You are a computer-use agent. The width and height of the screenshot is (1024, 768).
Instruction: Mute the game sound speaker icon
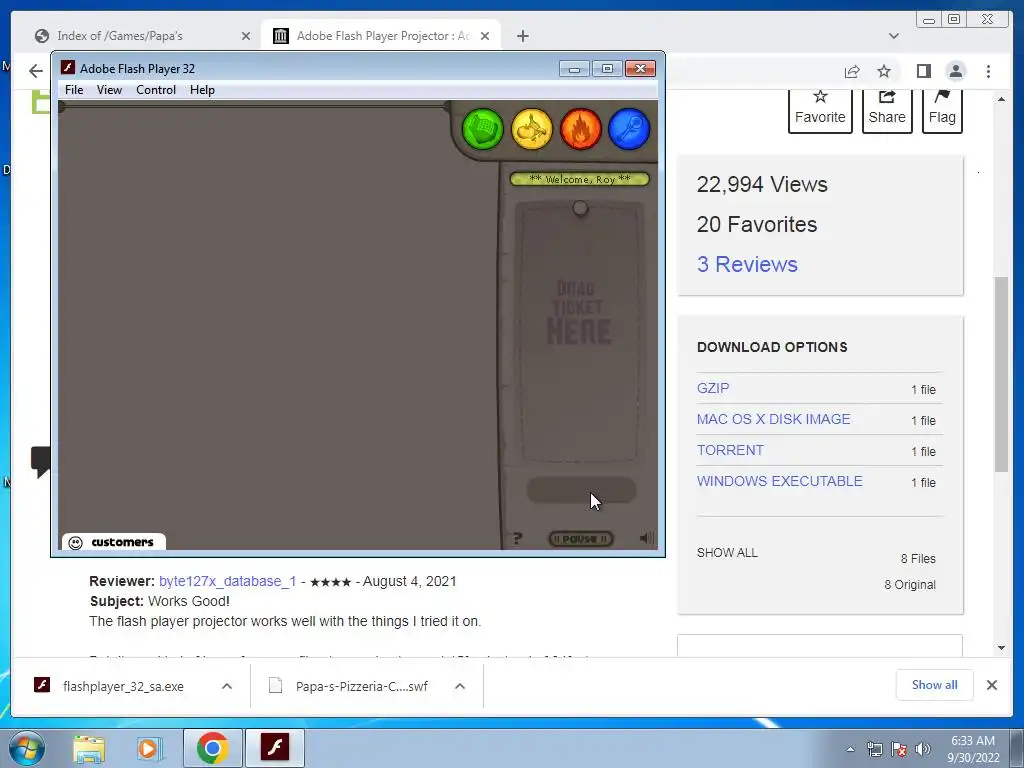coord(647,538)
